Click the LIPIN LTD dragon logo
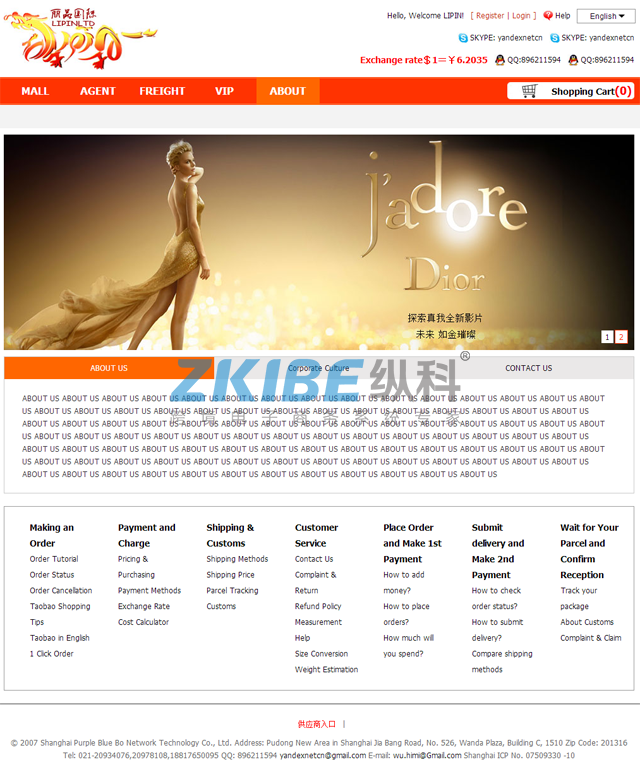The width and height of the screenshot is (640, 774). 80,38
